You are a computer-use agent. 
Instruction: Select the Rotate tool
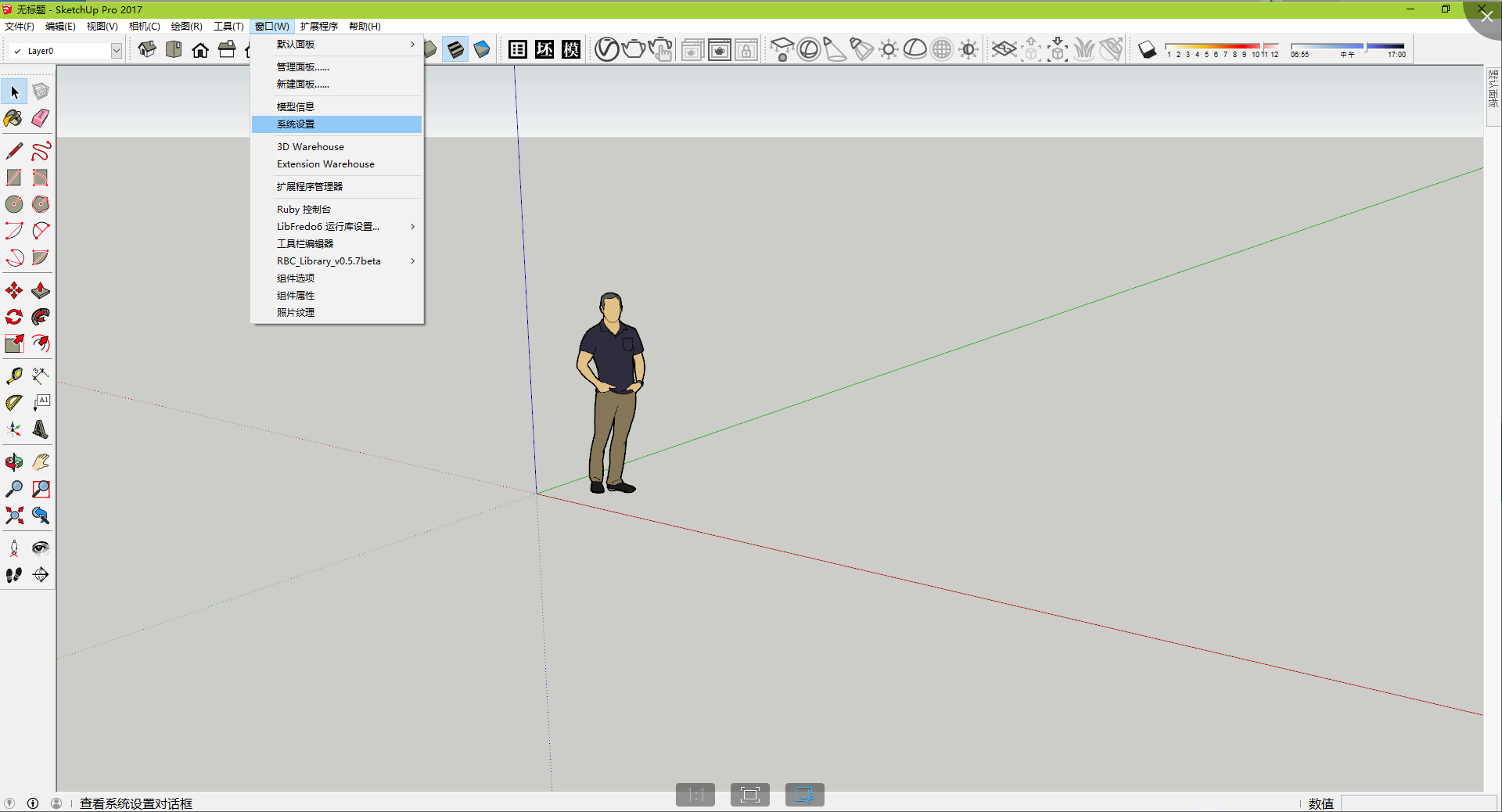(13, 317)
